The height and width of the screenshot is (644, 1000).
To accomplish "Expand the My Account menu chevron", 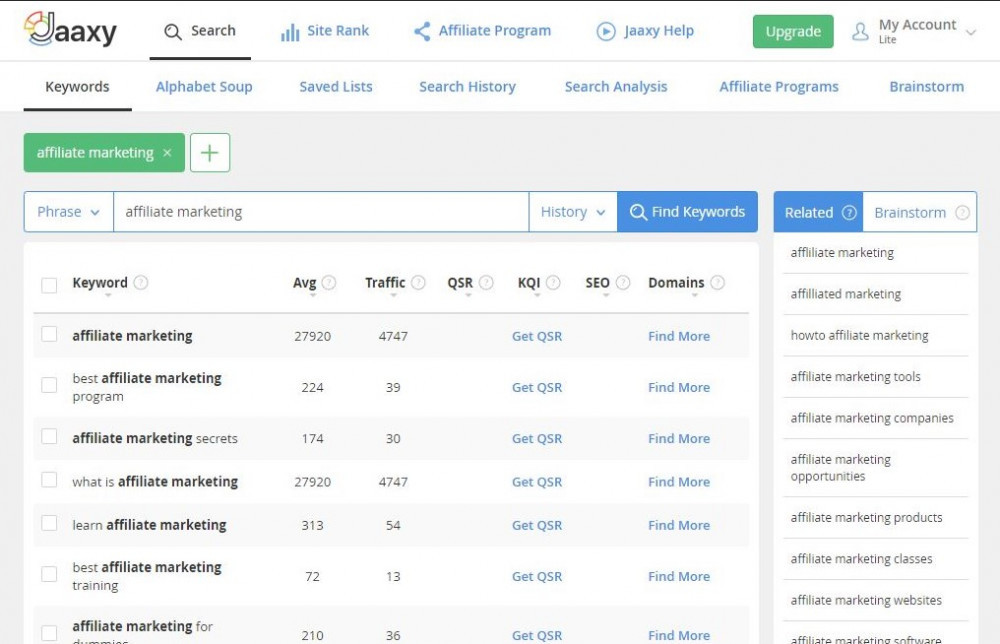I will click(971, 32).
